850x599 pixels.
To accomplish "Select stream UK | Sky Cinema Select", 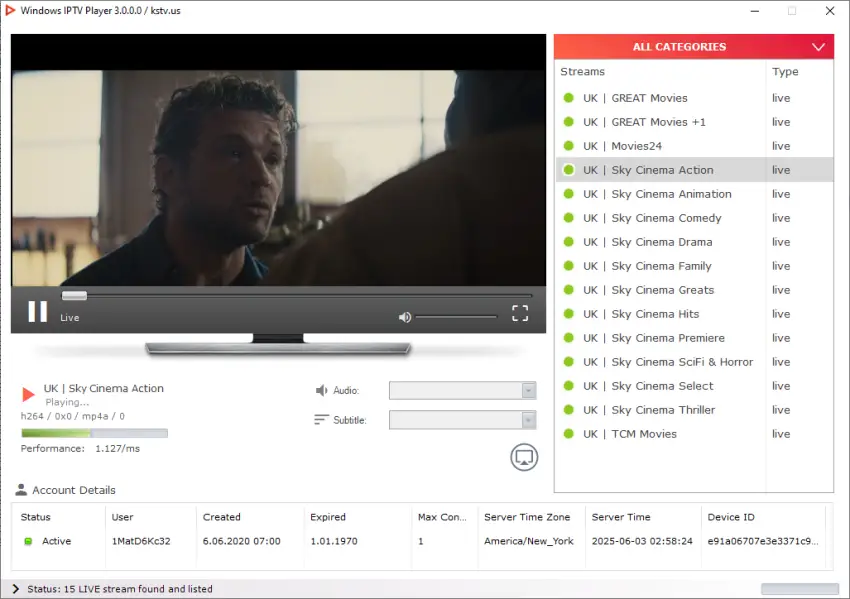I will click(694, 386).
